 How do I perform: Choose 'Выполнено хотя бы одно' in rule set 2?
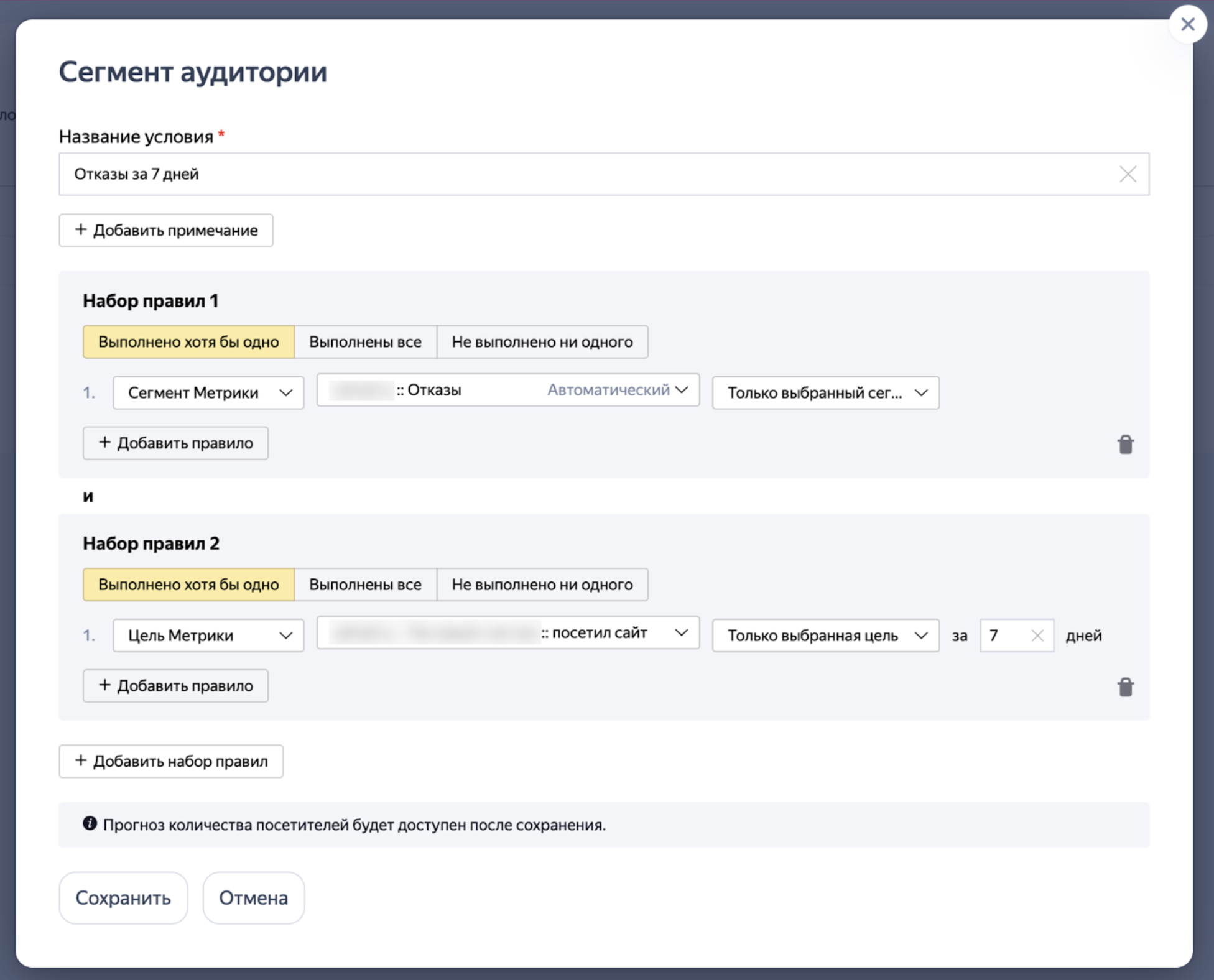(x=188, y=585)
